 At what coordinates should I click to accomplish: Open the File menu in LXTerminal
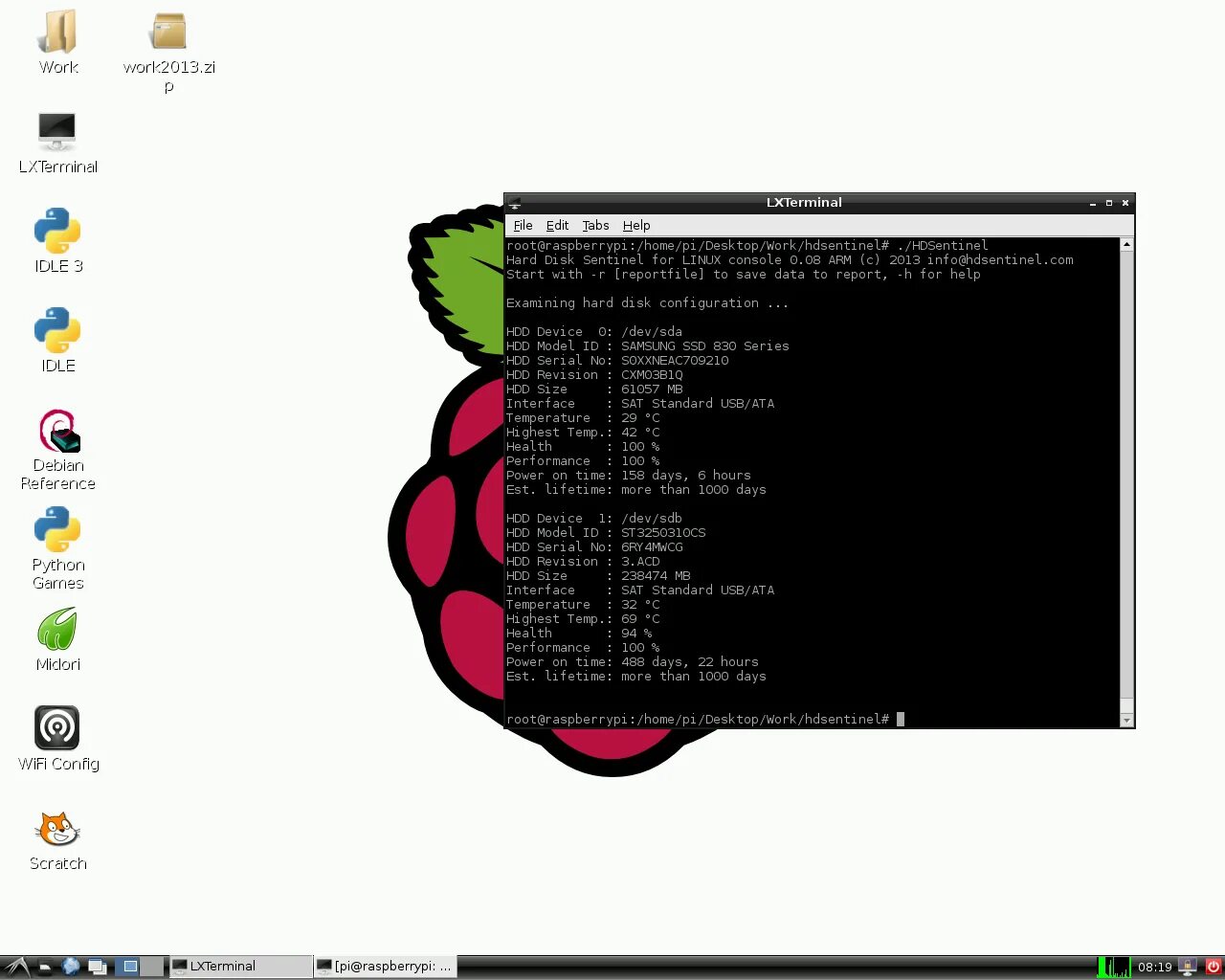point(523,225)
